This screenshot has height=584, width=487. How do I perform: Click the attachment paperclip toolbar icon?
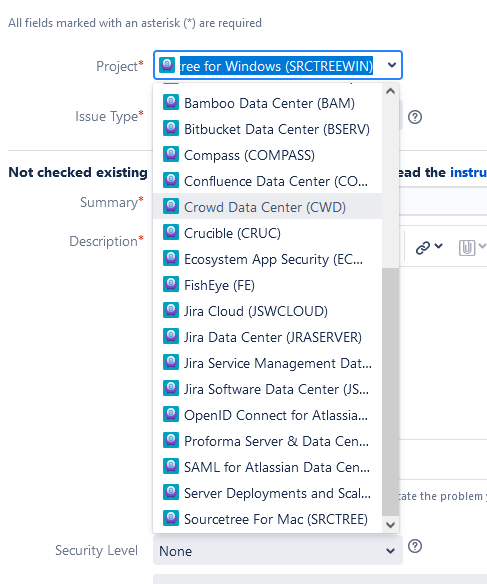467,248
